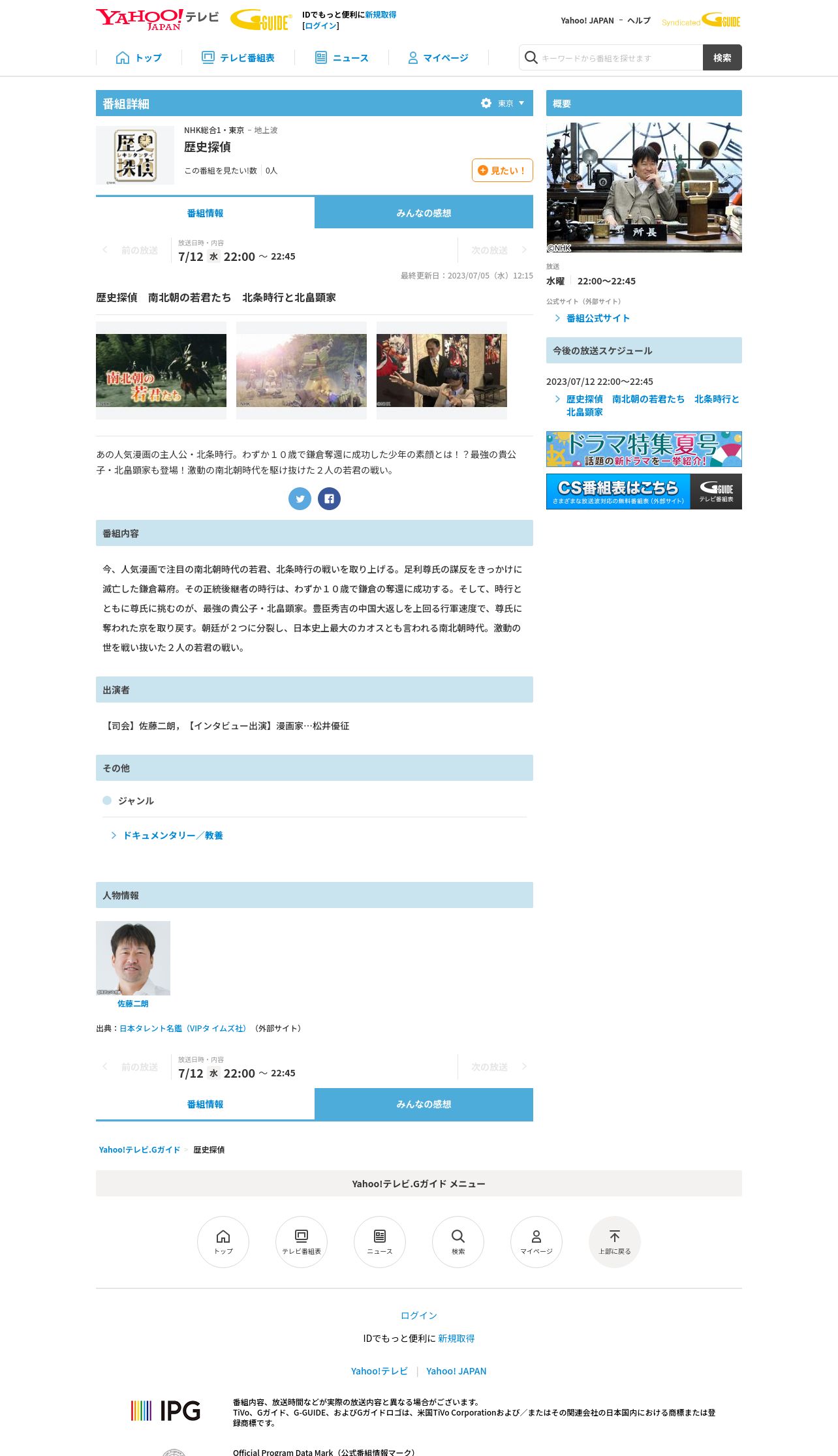Open the thumbnail with man in suit
The width and height of the screenshot is (838, 1456).
tap(442, 371)
